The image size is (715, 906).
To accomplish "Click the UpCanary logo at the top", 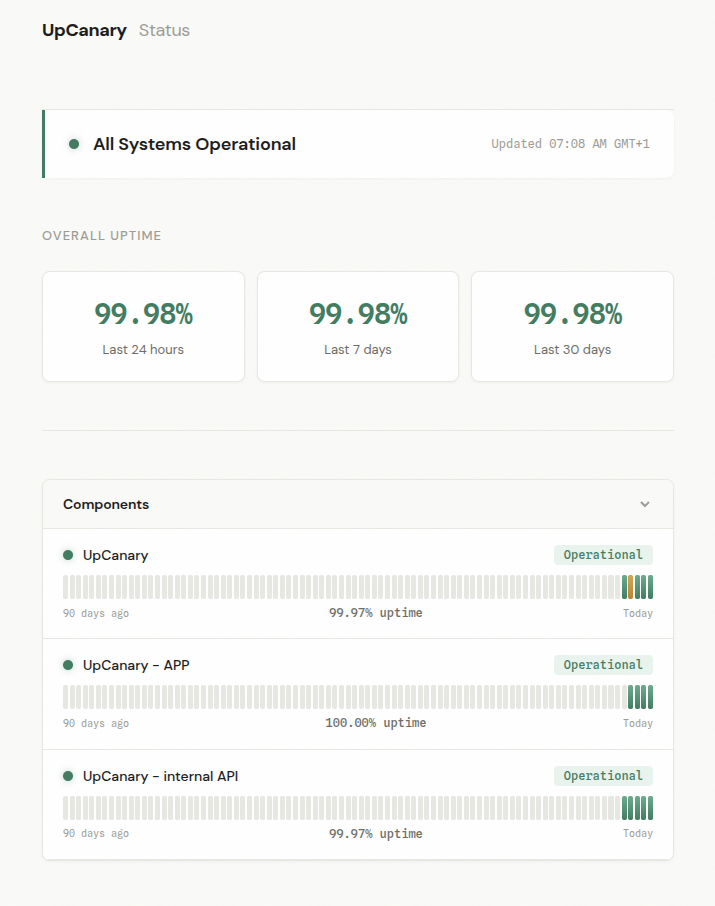I will point(84,30).
